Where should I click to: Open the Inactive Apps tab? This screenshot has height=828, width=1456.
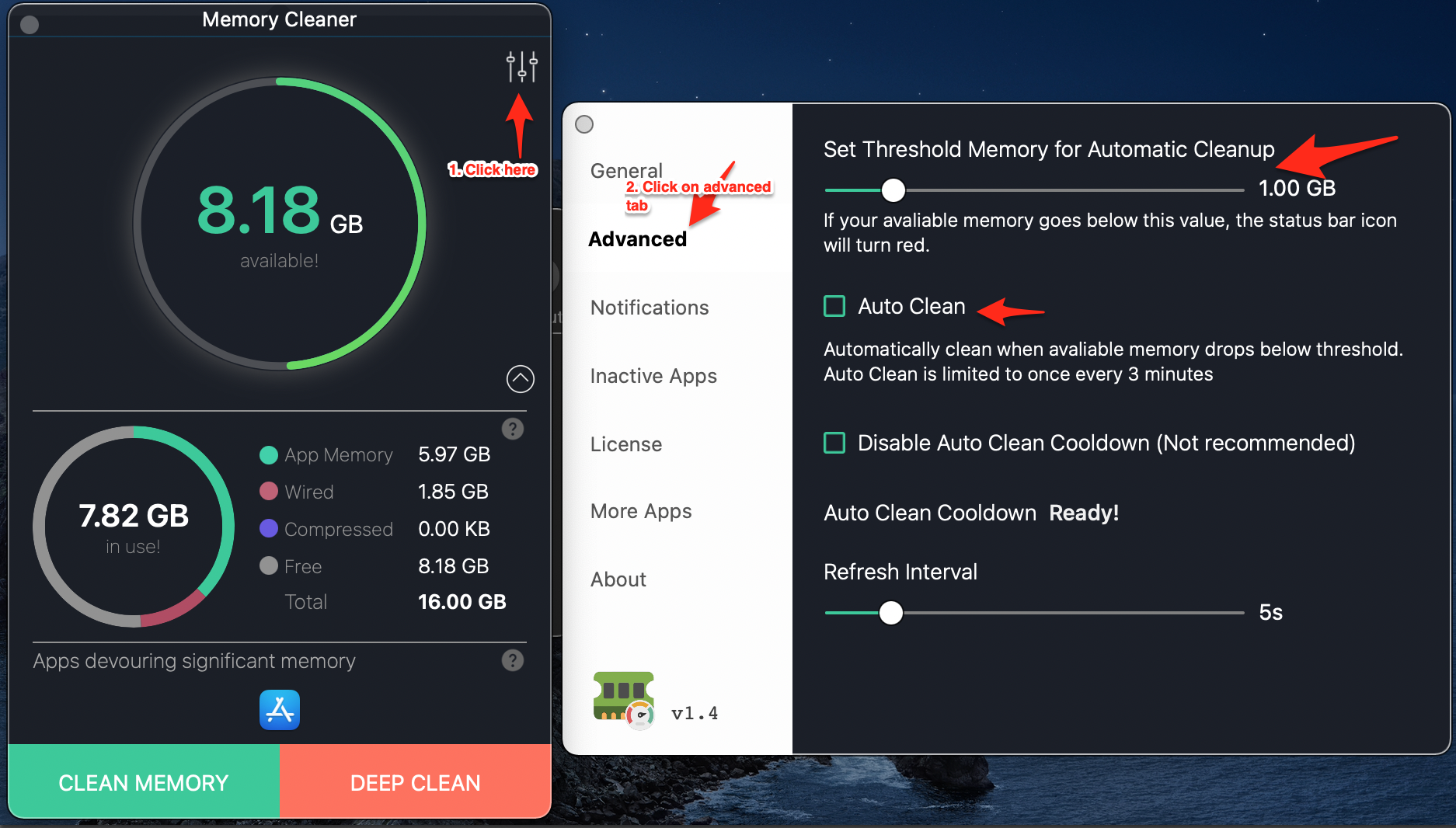653,376
